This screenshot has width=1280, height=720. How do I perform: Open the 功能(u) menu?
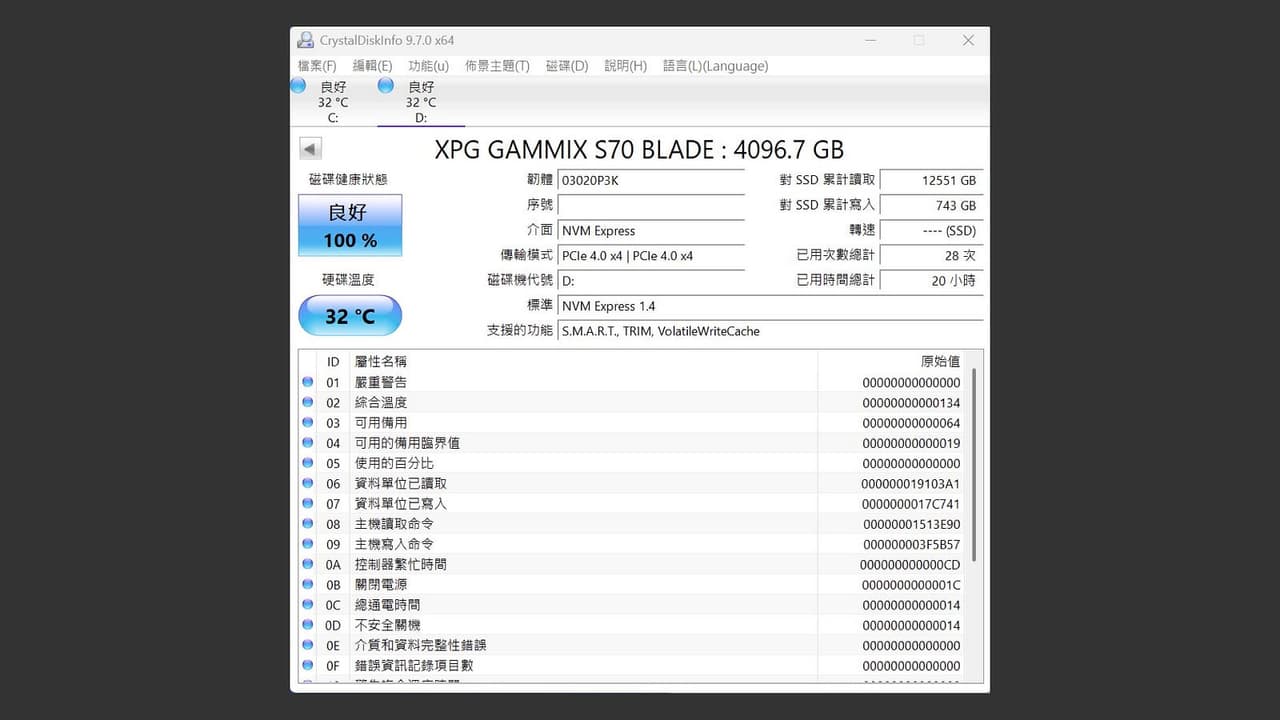(x=428, y=66)
